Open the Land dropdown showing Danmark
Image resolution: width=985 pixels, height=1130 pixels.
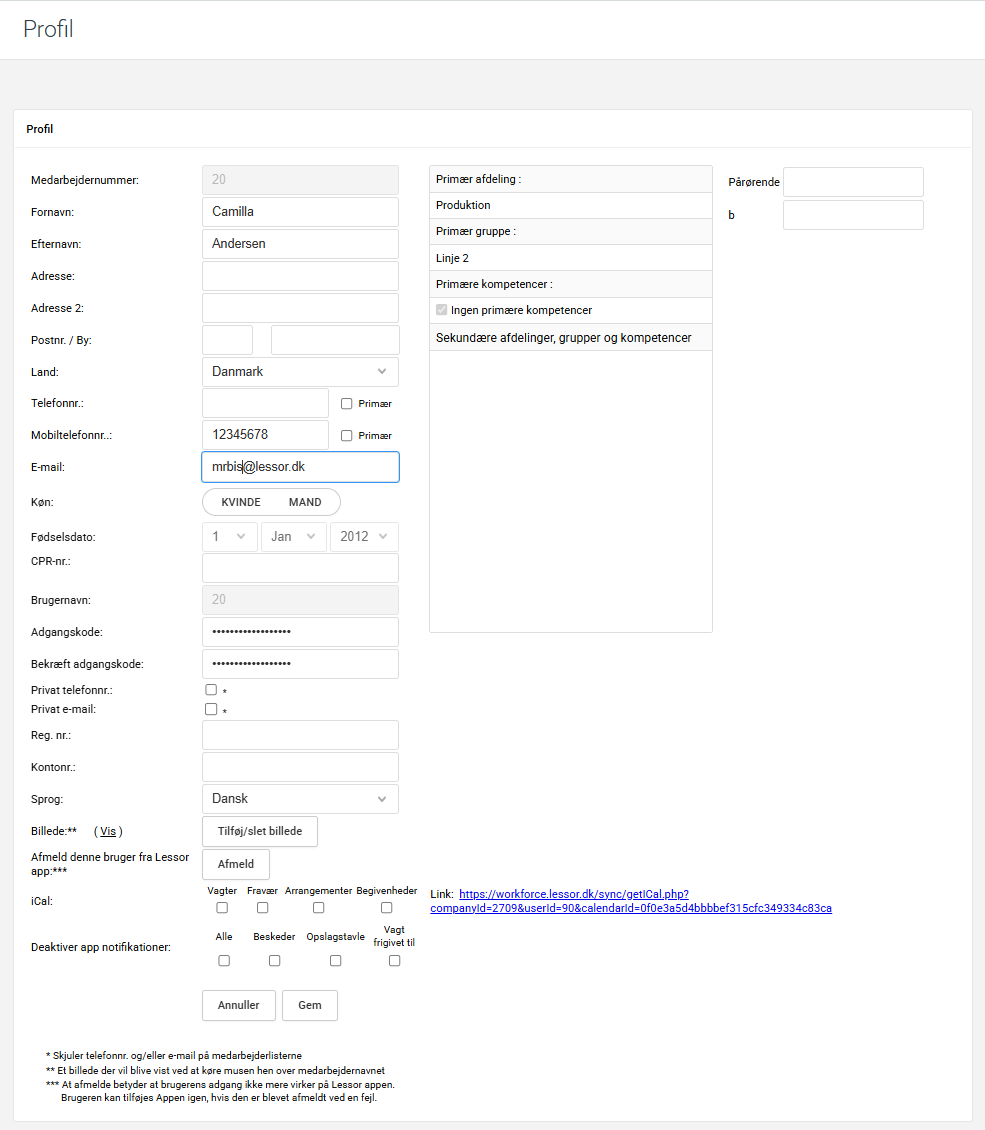pos(300,372)
